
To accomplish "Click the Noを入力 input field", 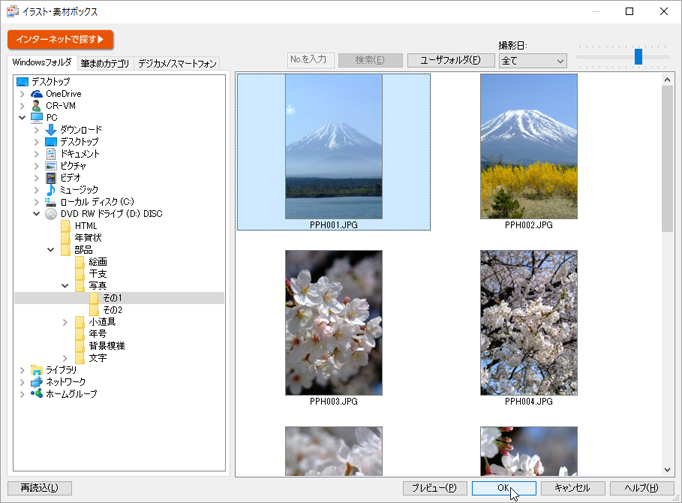I will point(310,60).
